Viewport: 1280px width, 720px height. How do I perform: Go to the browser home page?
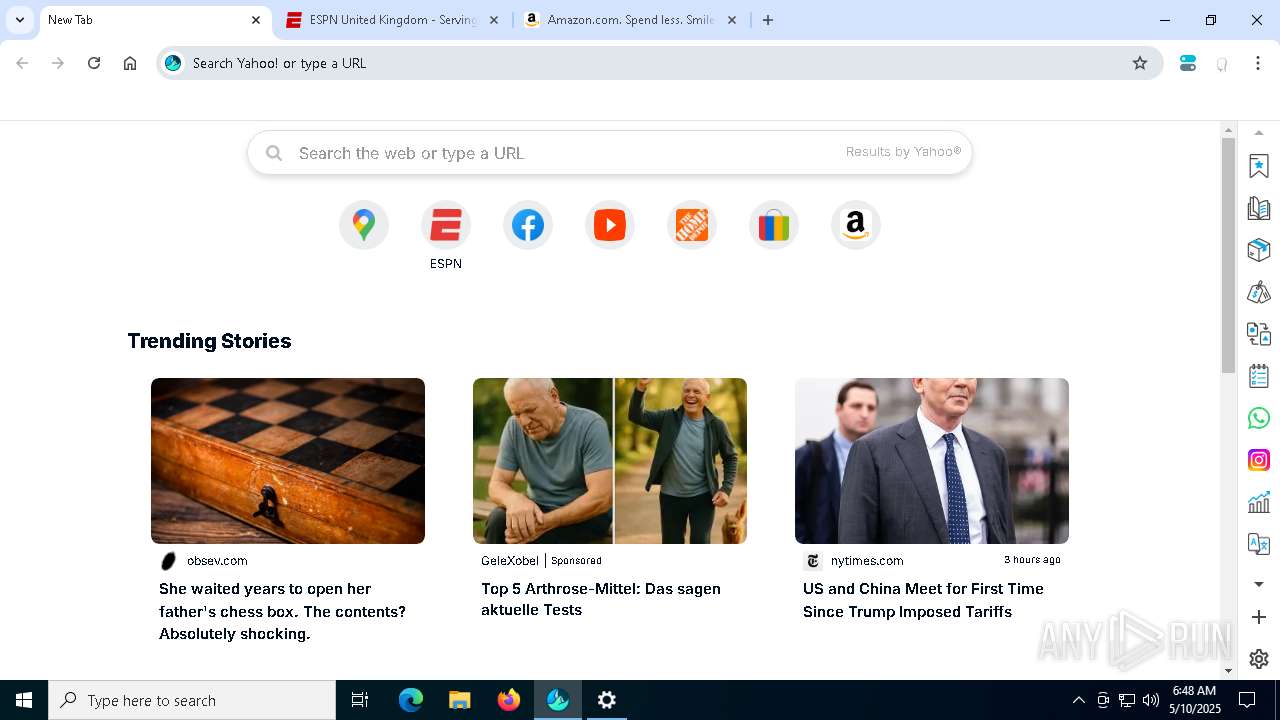130,63
